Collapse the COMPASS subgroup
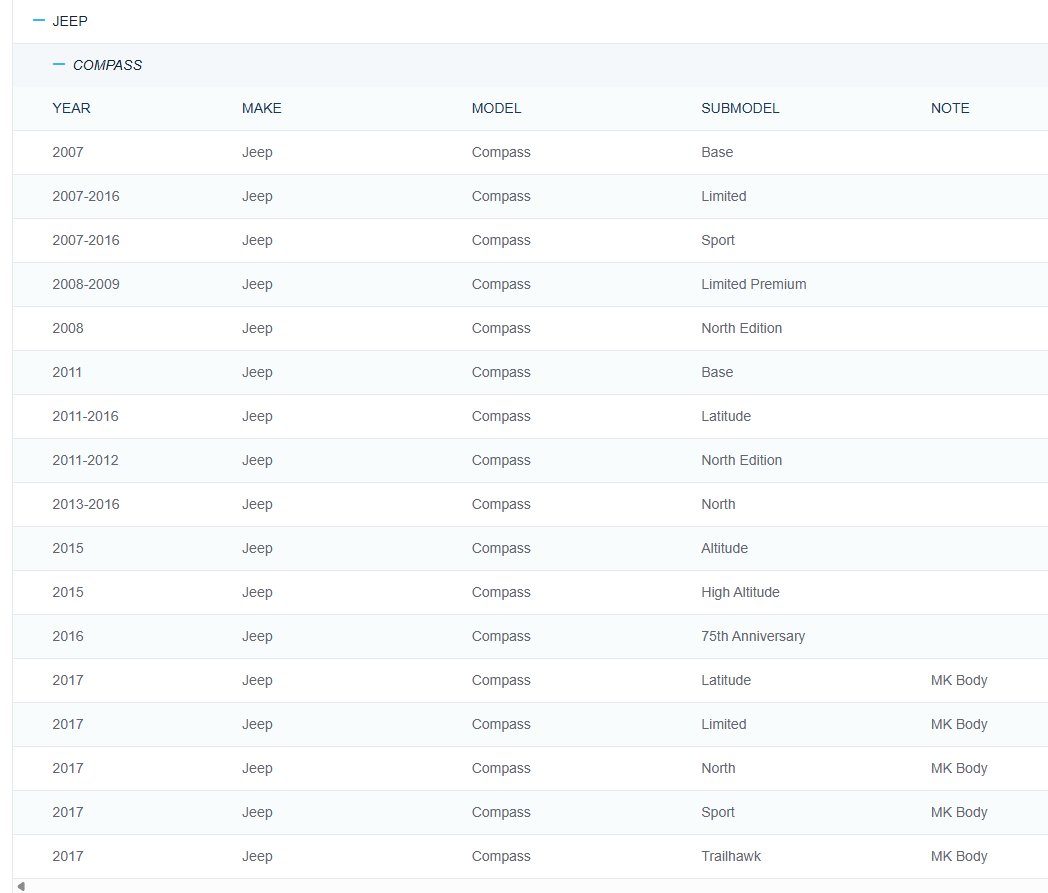1048x893 pixels. 59,64
